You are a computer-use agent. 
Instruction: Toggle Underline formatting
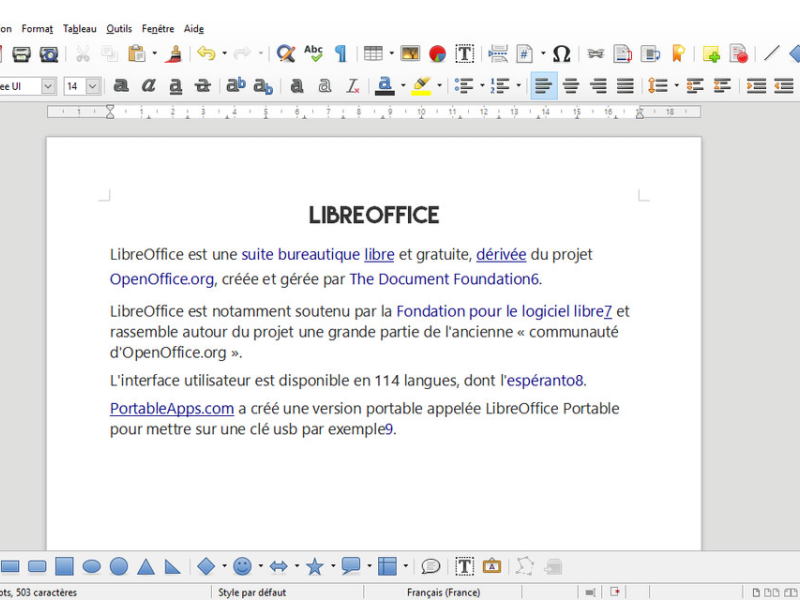(x=176, y=86)
